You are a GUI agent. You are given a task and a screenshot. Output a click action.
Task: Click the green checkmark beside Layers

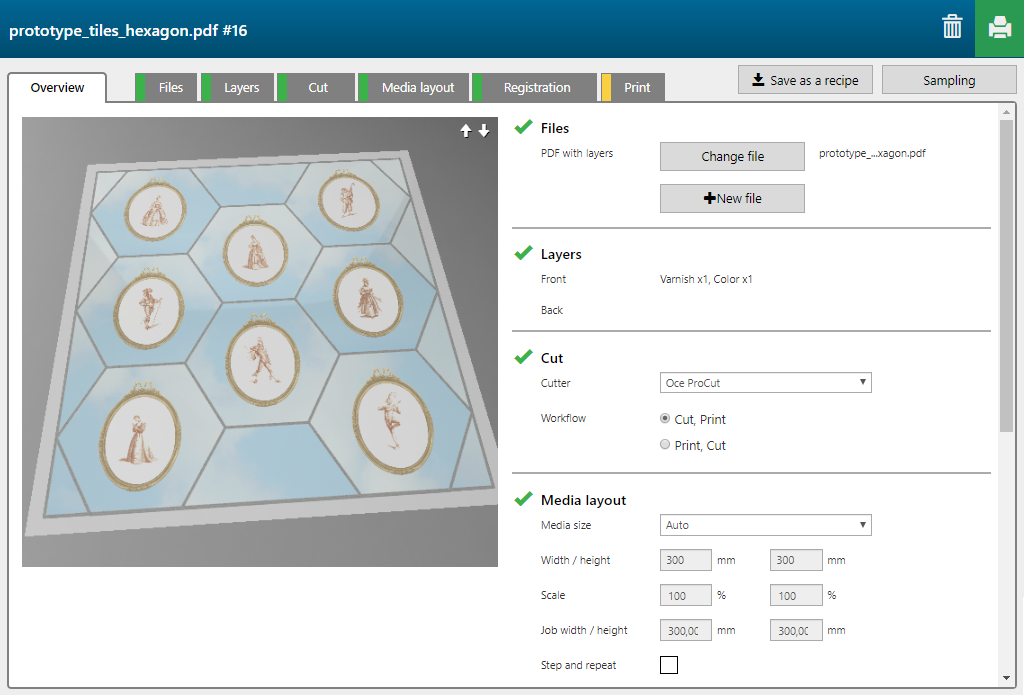pos(523,254)
